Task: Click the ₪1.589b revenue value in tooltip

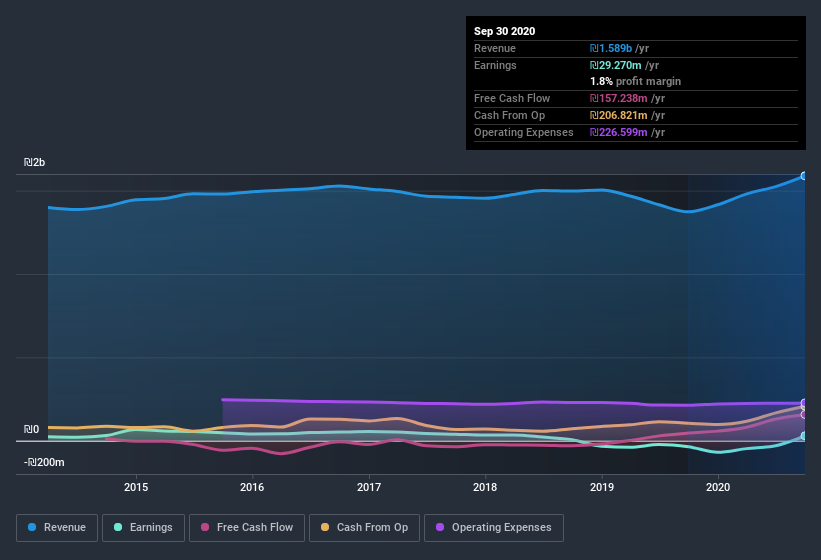Action: tap(613, 48)
